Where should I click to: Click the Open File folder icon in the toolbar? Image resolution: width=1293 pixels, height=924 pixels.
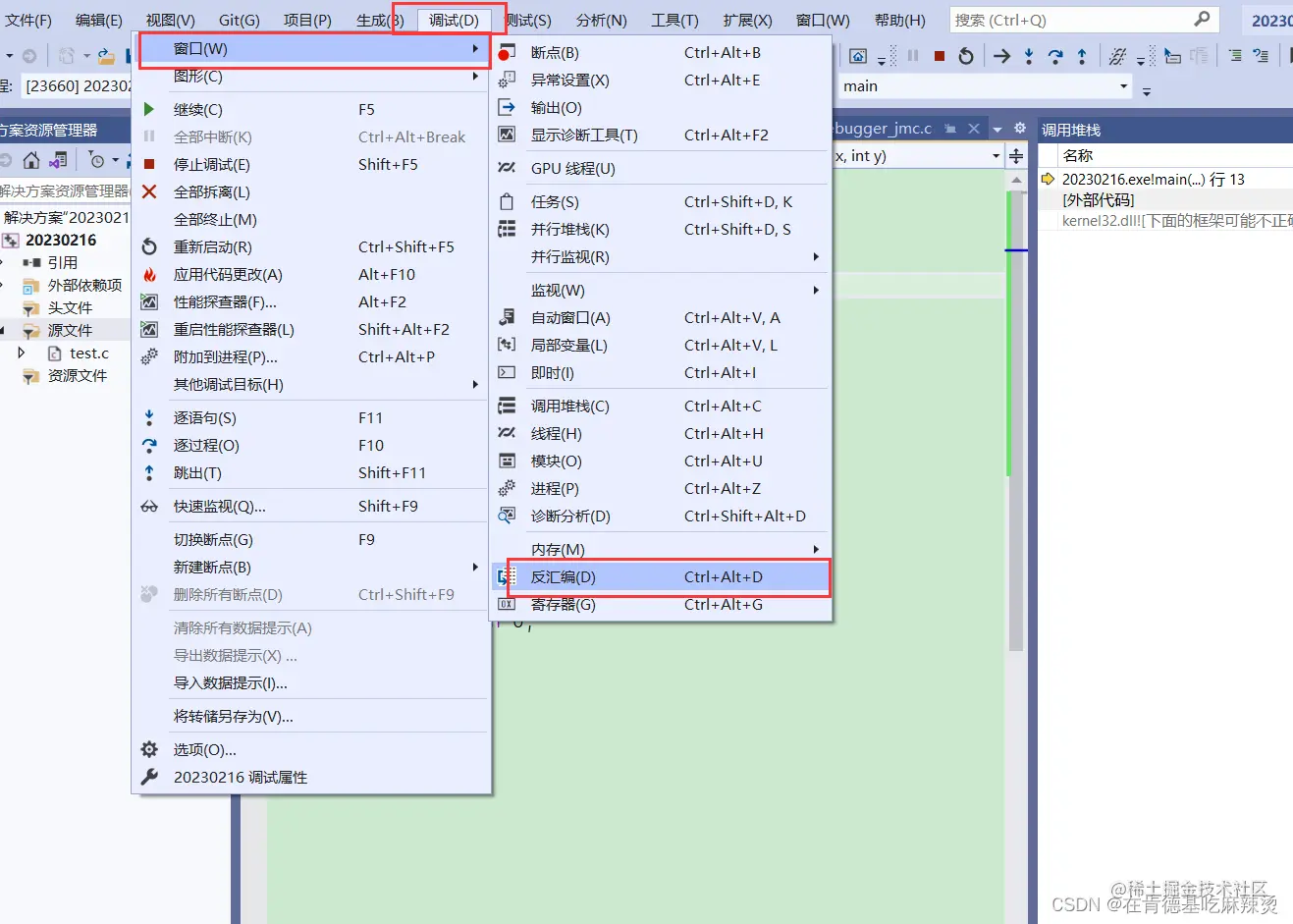[x=106, y=56]
